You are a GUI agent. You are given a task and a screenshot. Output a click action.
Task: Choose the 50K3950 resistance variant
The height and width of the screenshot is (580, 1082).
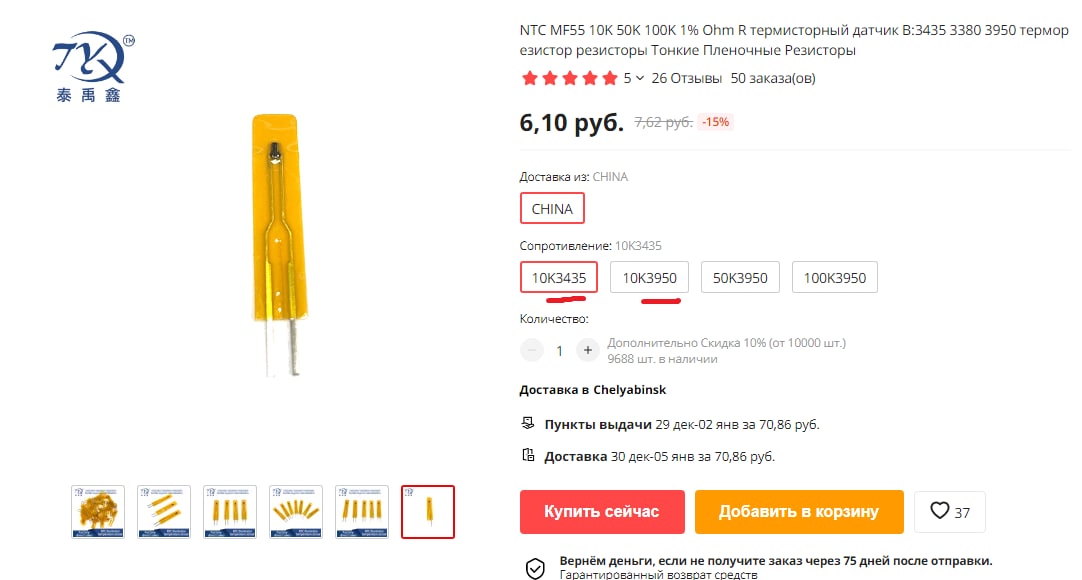tap(740, 277)
